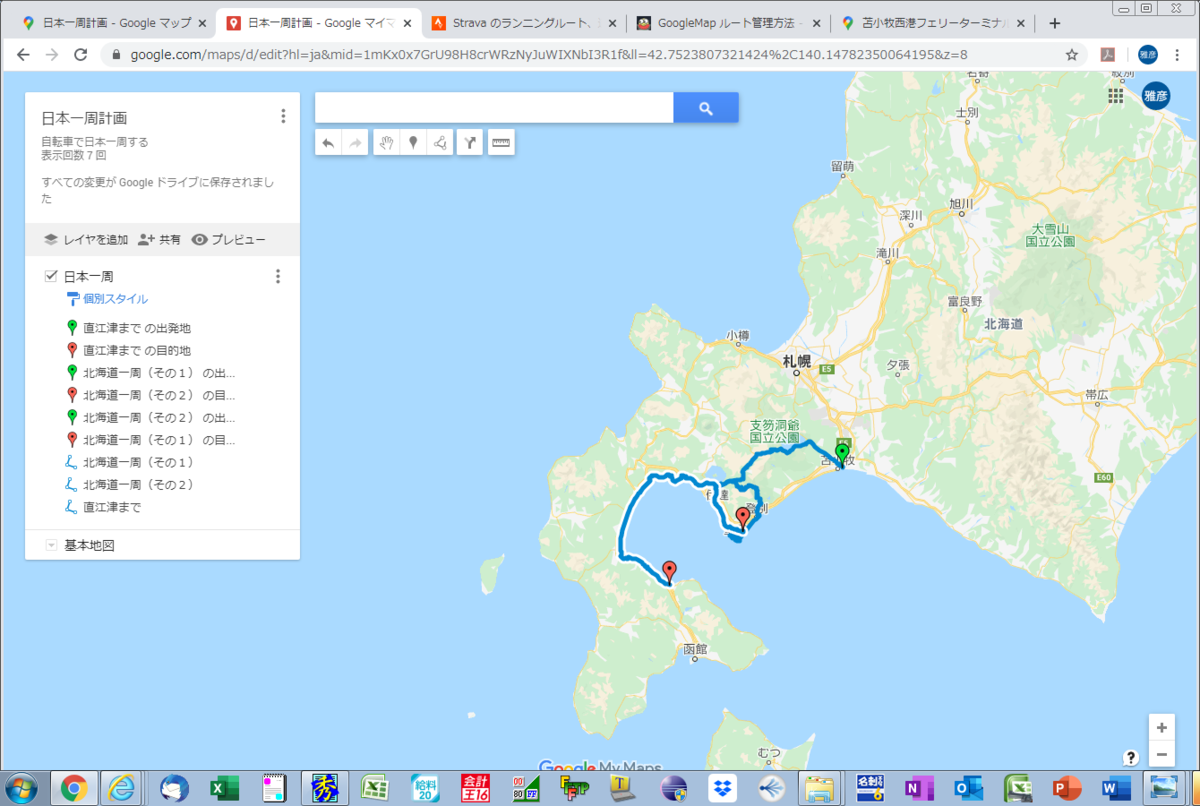
Task: Select the add marker tool
Action: click(413, 143)
